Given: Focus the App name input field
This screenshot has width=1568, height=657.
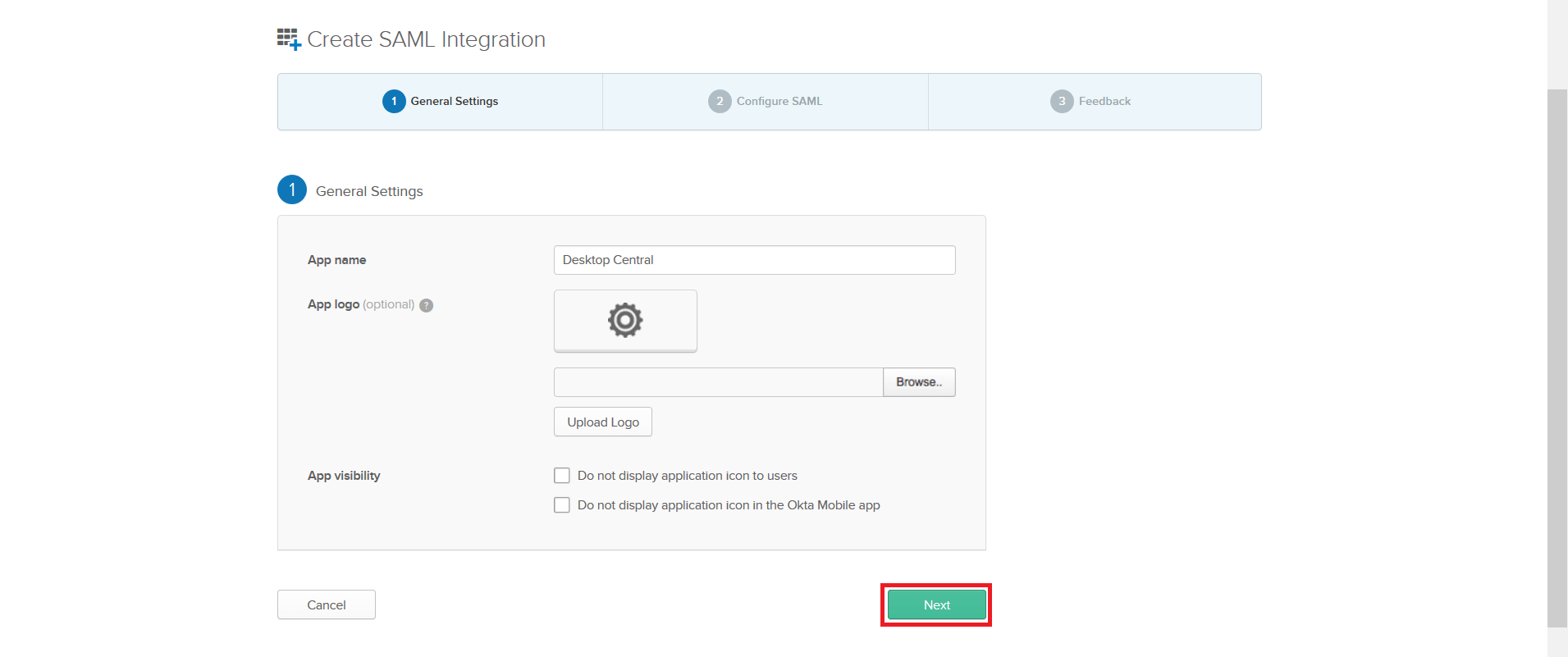Looking at the screenshot, I should (755, 260).
